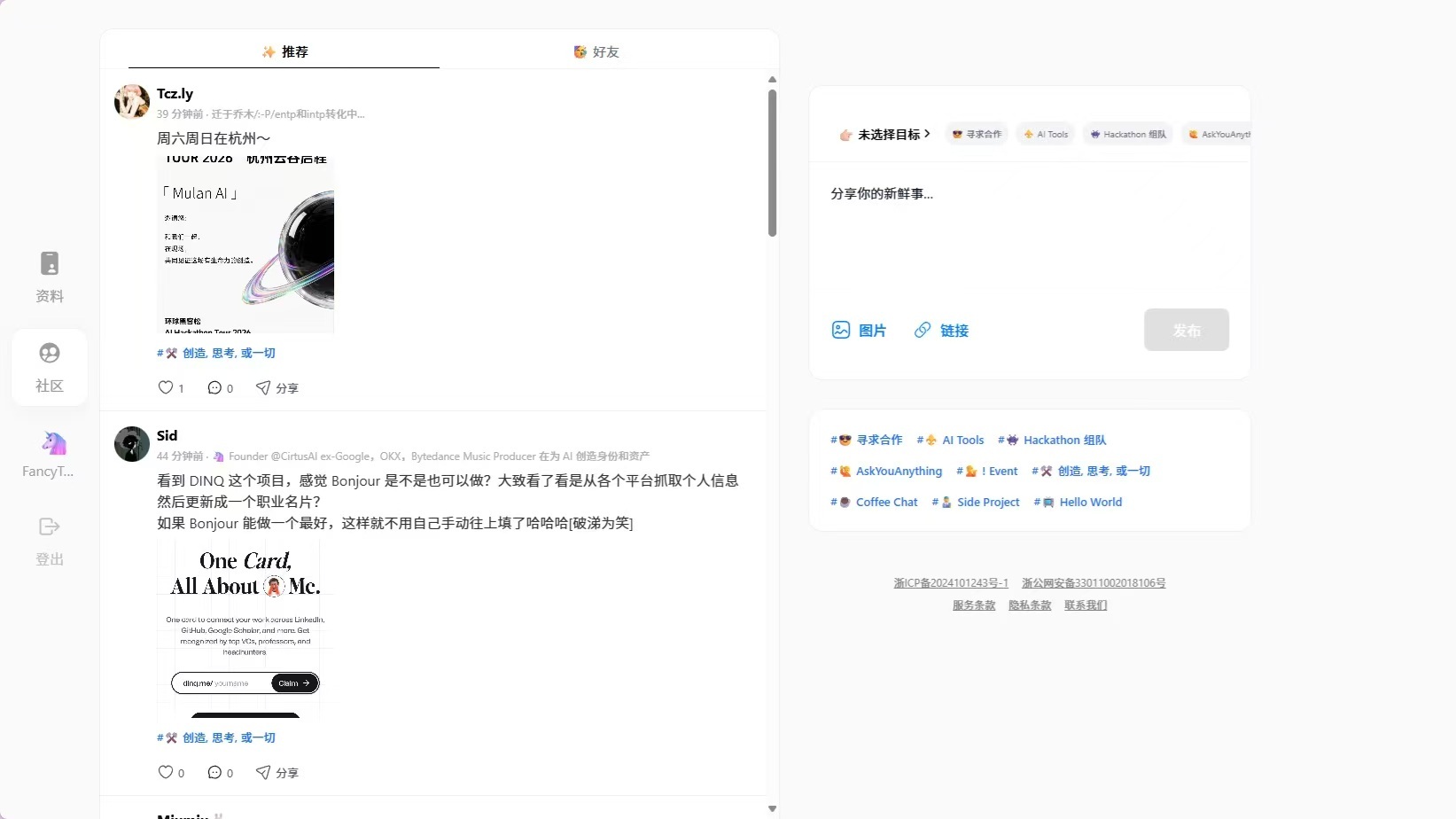Expand the 未选择目标 target selector
The height and width of the screenshot is (819, 1456).
(884, 134)
